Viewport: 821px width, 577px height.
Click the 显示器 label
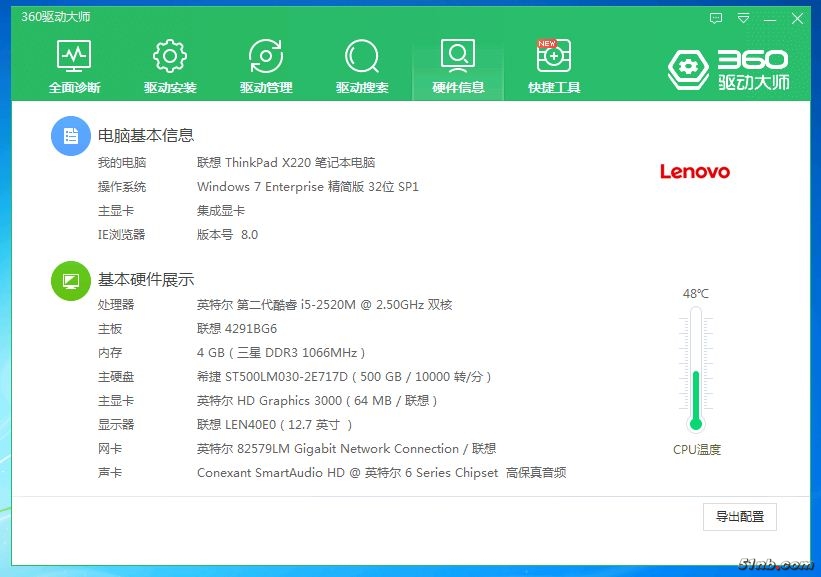116,425
